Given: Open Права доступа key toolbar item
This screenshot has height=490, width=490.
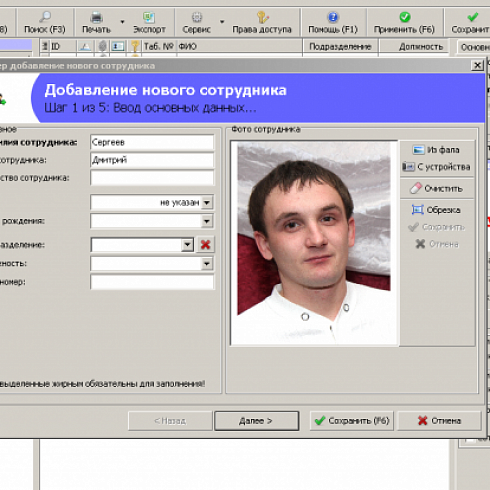Looking at the screenshot, I should point(262,23).
